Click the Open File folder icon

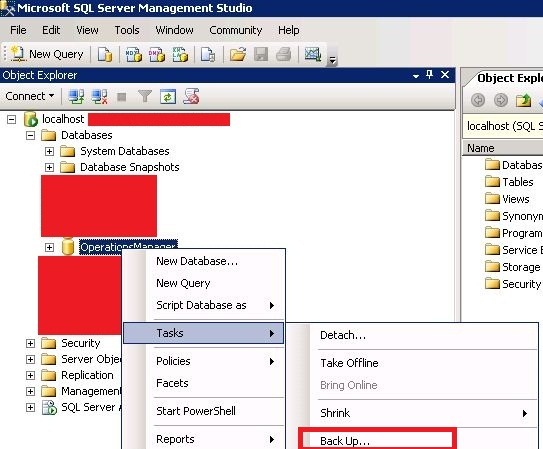[238, 54]
